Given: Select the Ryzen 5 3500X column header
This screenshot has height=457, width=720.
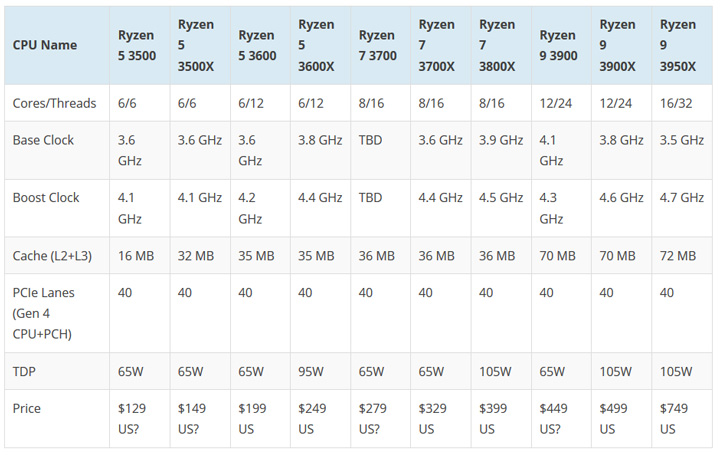Looking at the screenshot, I should point(200,45).
